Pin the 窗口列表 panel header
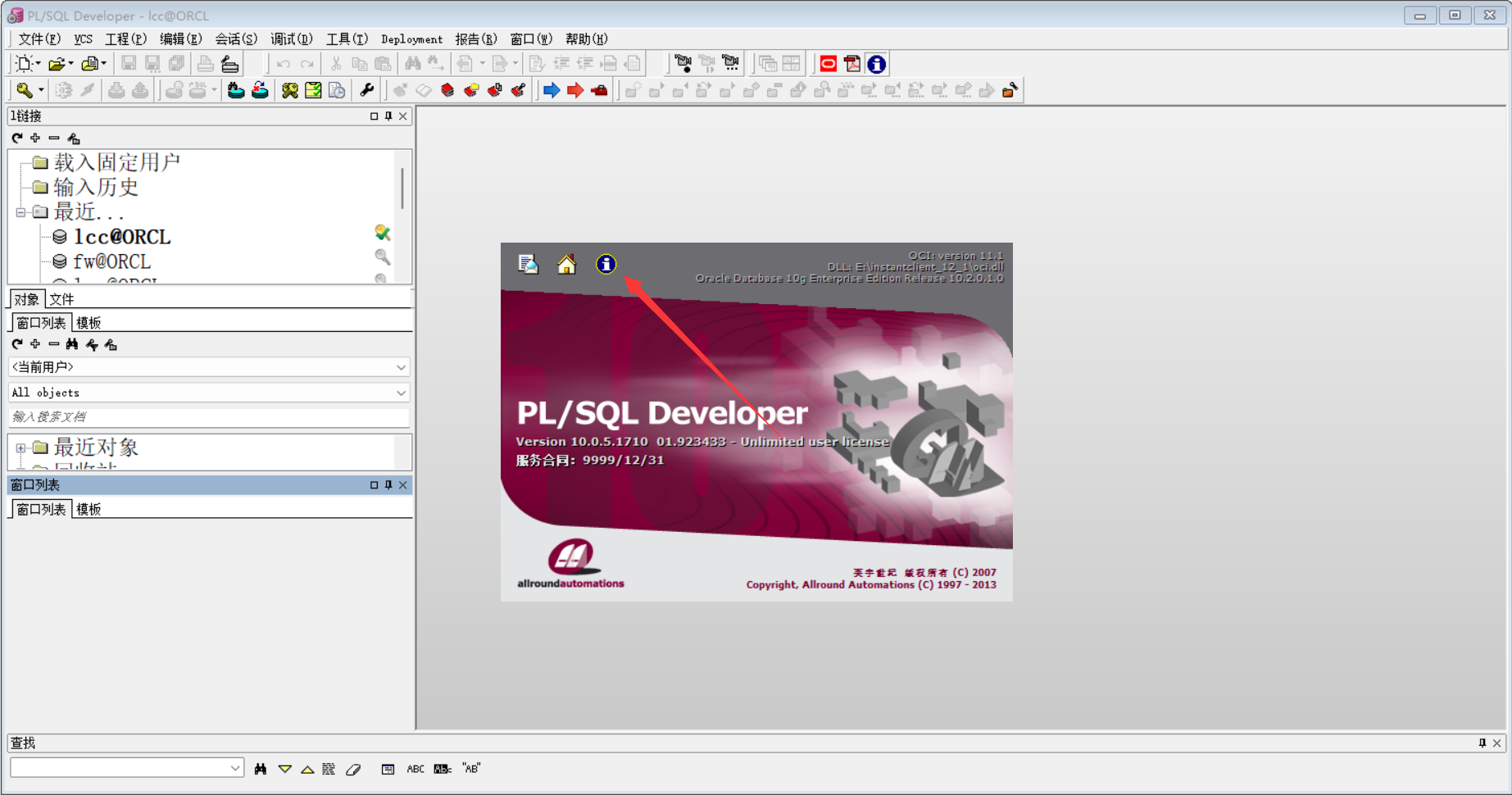 pyautogui.click(x=388, y=485)
